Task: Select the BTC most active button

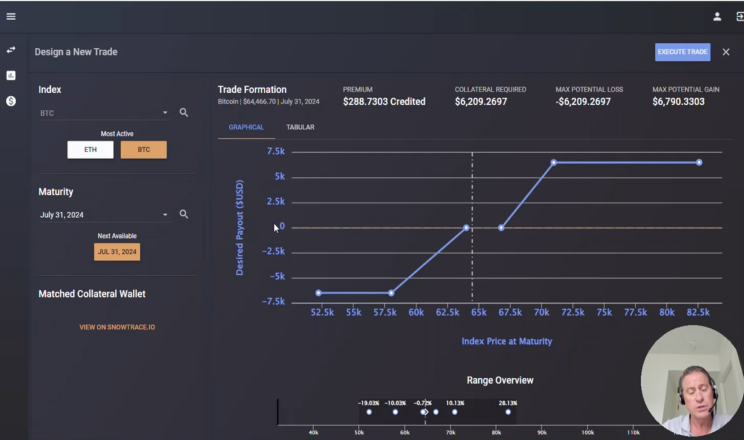Action: tap(143, 150)
